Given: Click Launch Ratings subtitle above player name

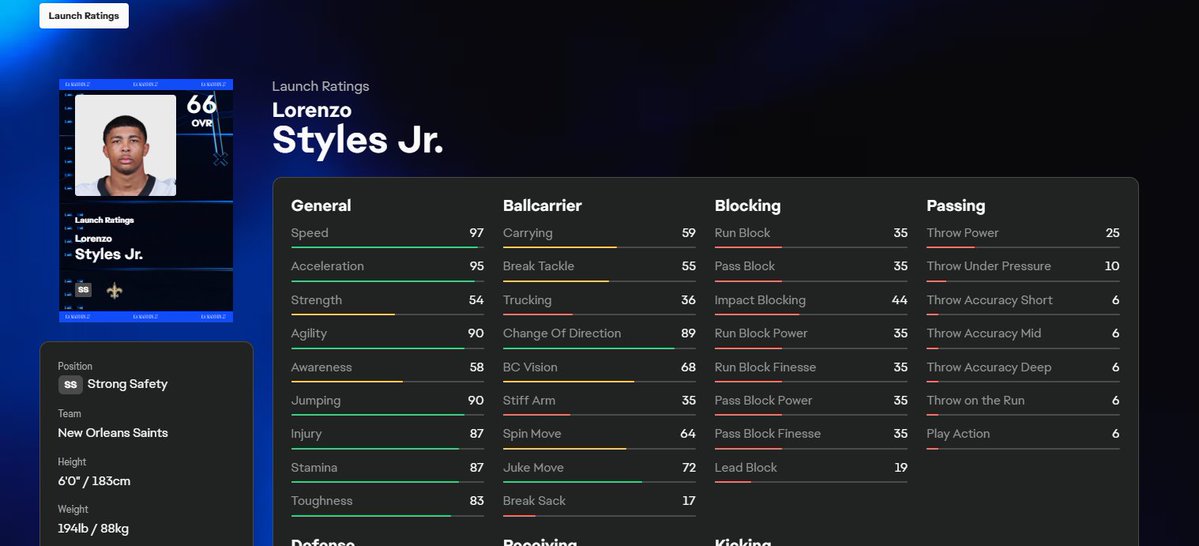Looking at the screenshot, I should pos(320,86).
